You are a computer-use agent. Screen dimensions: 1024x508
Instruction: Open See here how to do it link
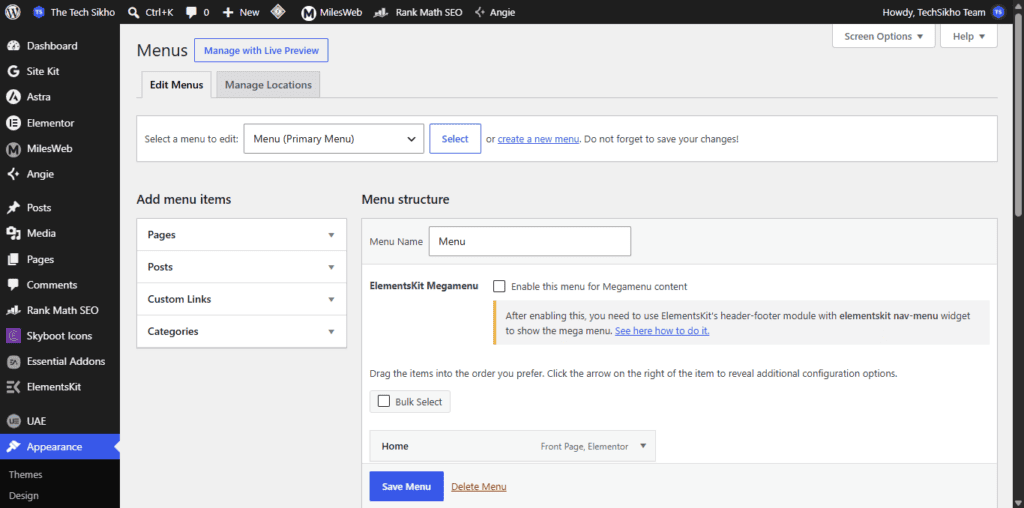click(x=662, y=330)
